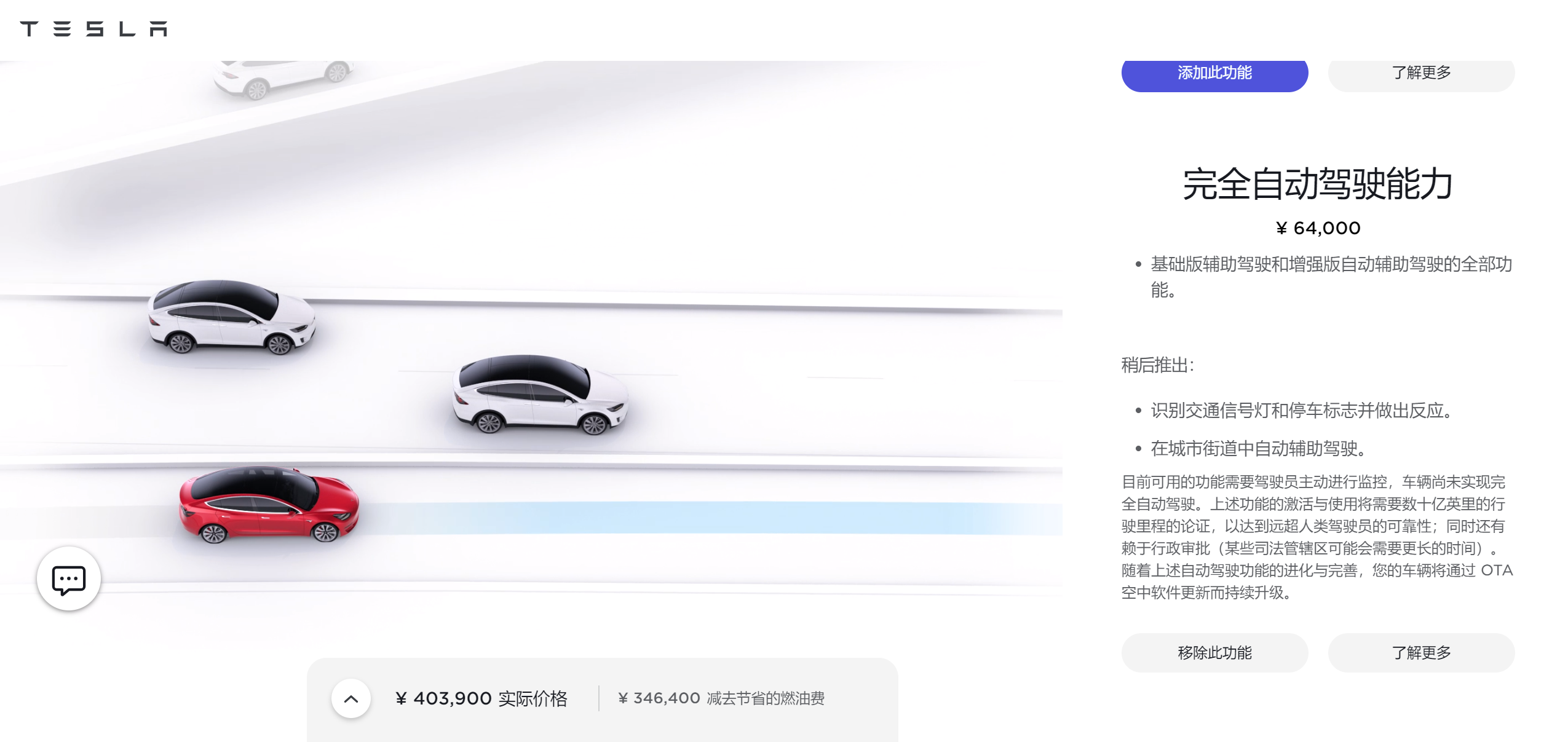
Task: Open the chat bubble support icon
Action: [69, 579]
